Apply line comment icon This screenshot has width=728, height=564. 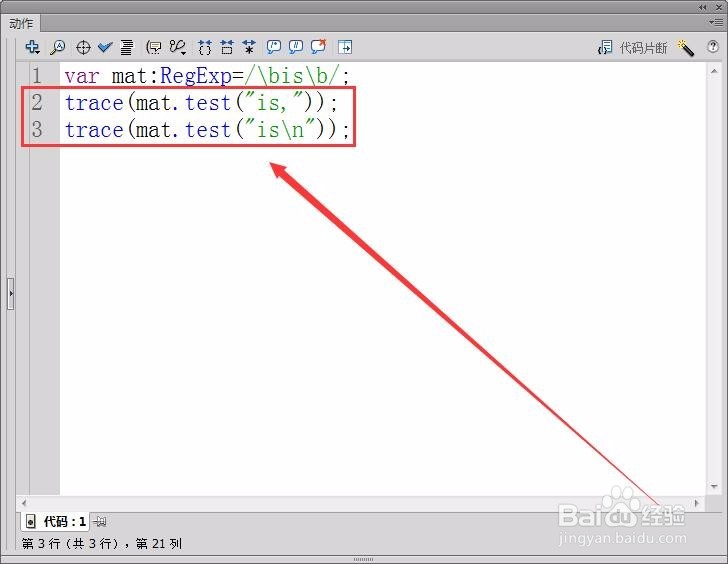(296, 47)
